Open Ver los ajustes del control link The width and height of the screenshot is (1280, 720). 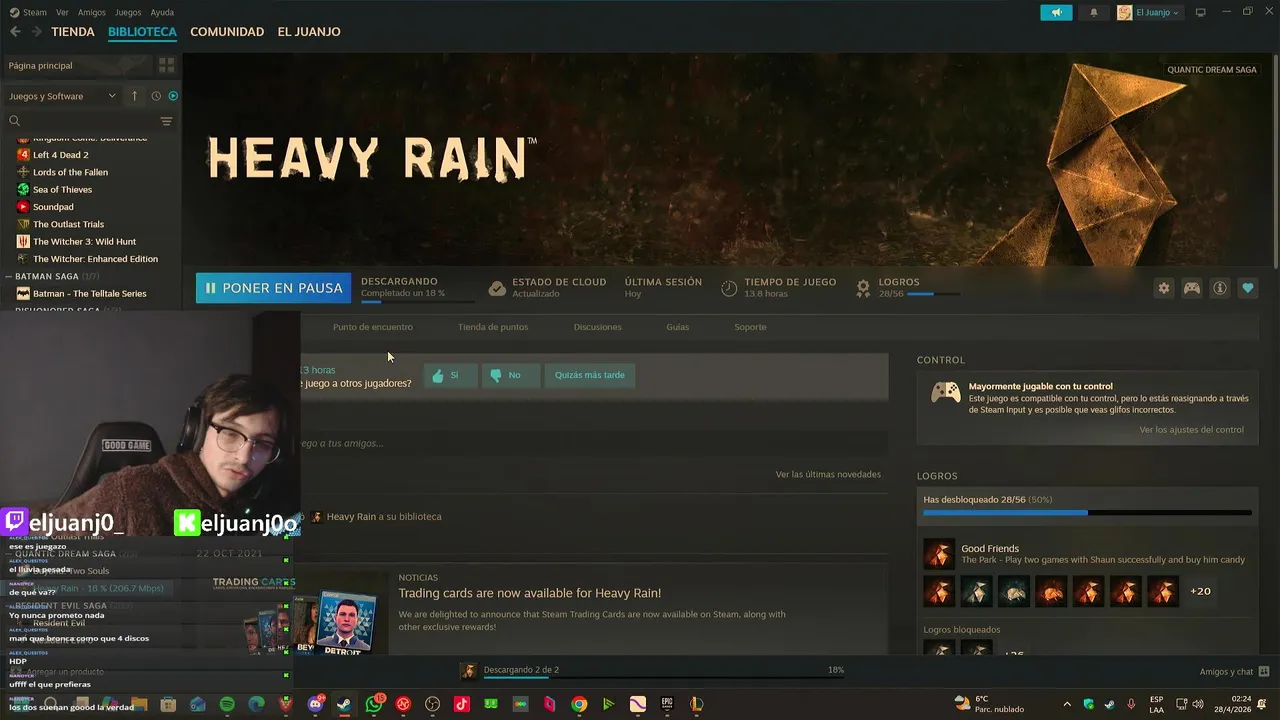1191,430
